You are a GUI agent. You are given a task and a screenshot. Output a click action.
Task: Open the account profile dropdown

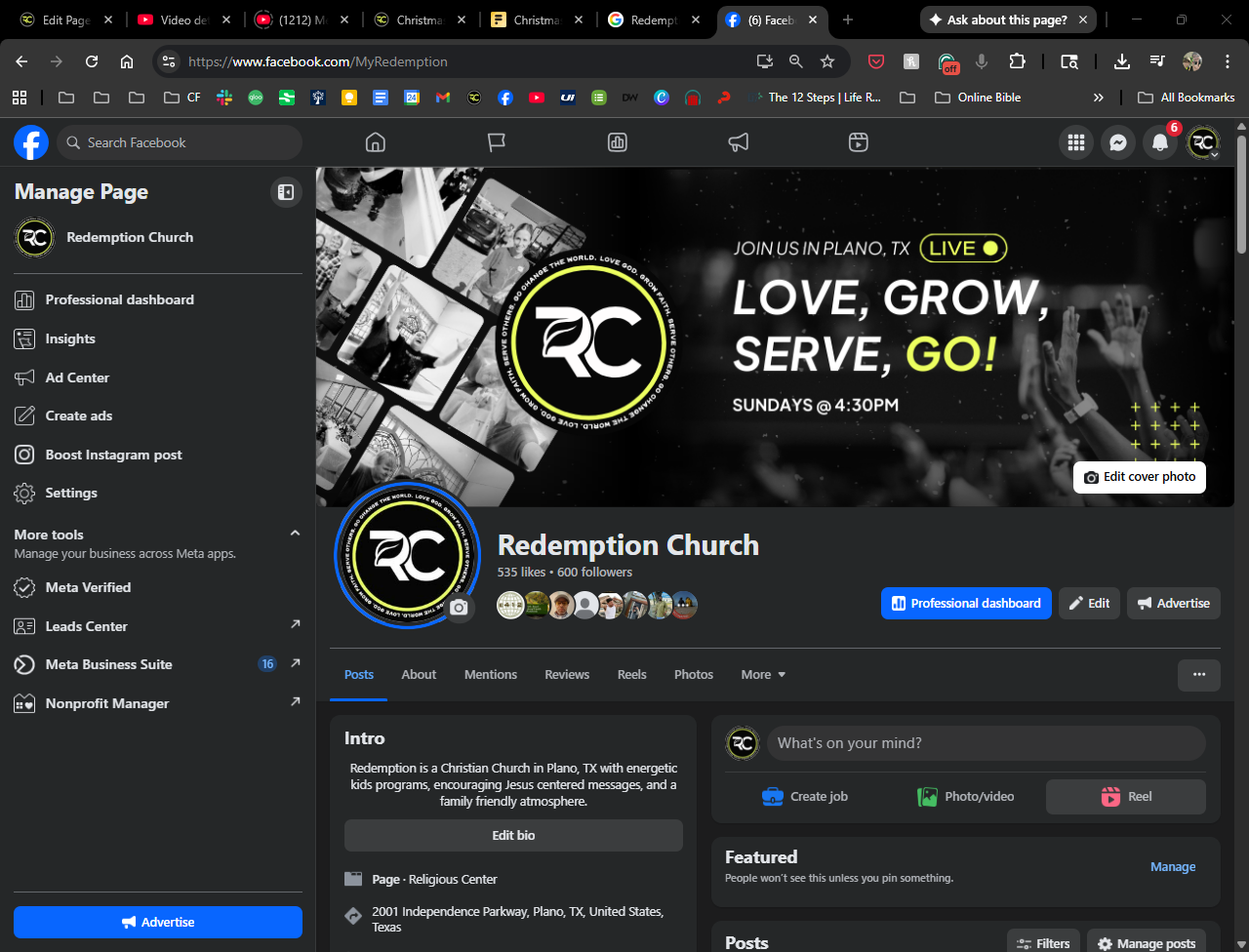tap(1203, 142)
